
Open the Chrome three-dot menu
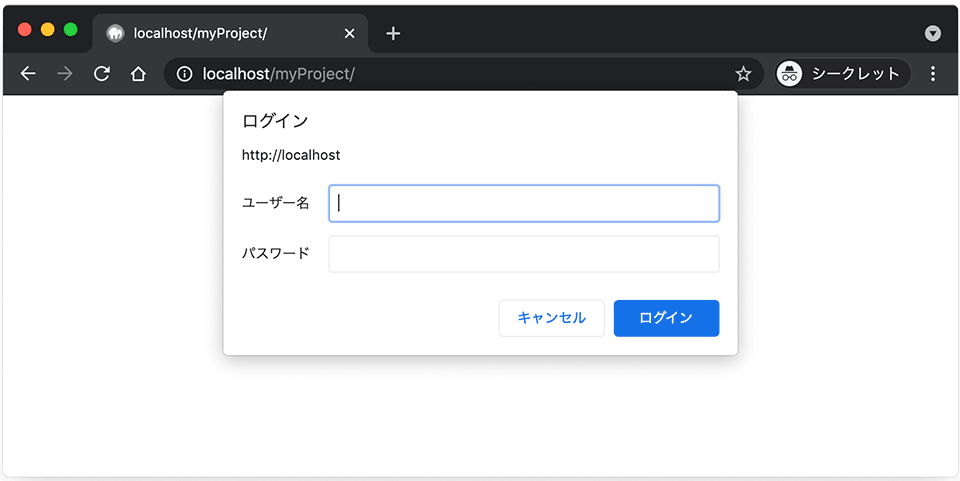coord(933,74)
